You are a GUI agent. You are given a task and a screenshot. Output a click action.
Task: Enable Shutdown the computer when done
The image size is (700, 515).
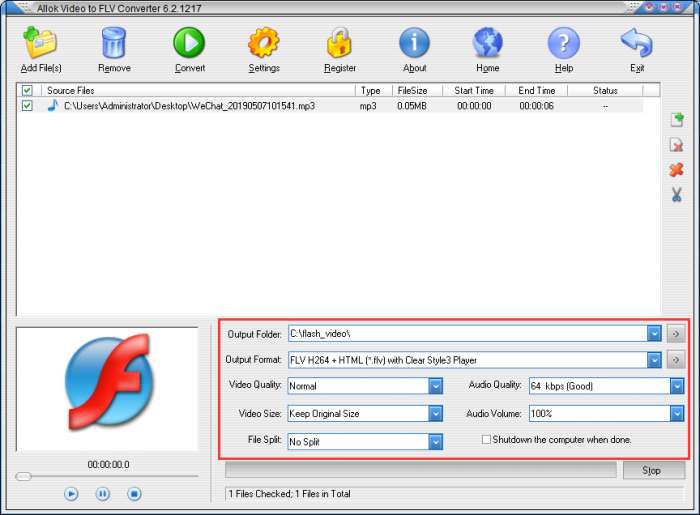pyautogui.click(x=486, y=440)
